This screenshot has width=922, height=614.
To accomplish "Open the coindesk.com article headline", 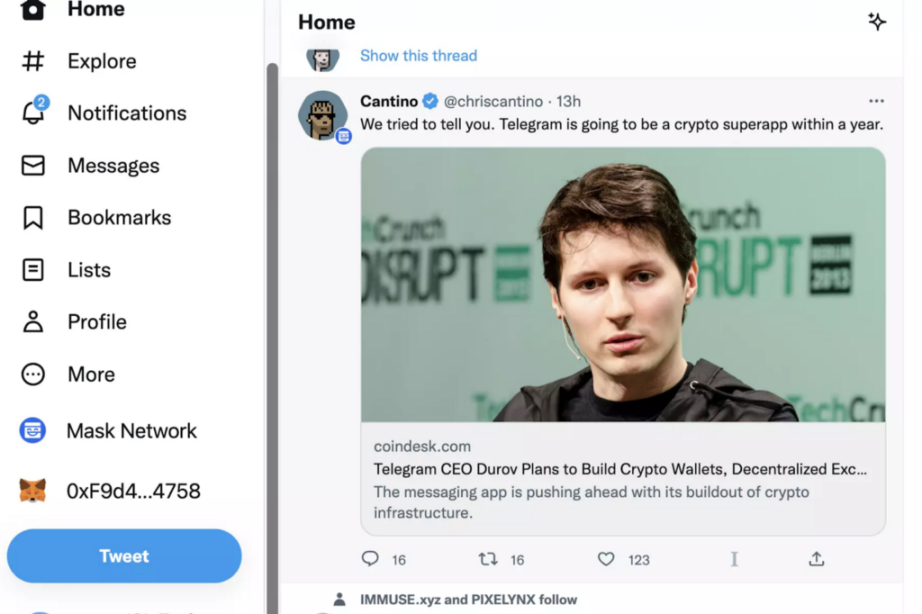I will coord(620,469).
